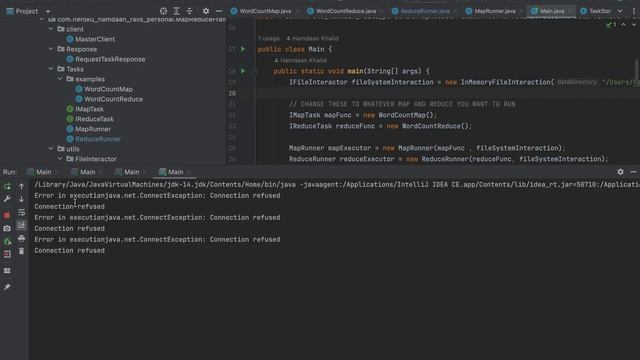640x360 pixels.
Task: Open MasterClient in the Project tree
Action: click(x=95, y=39)
